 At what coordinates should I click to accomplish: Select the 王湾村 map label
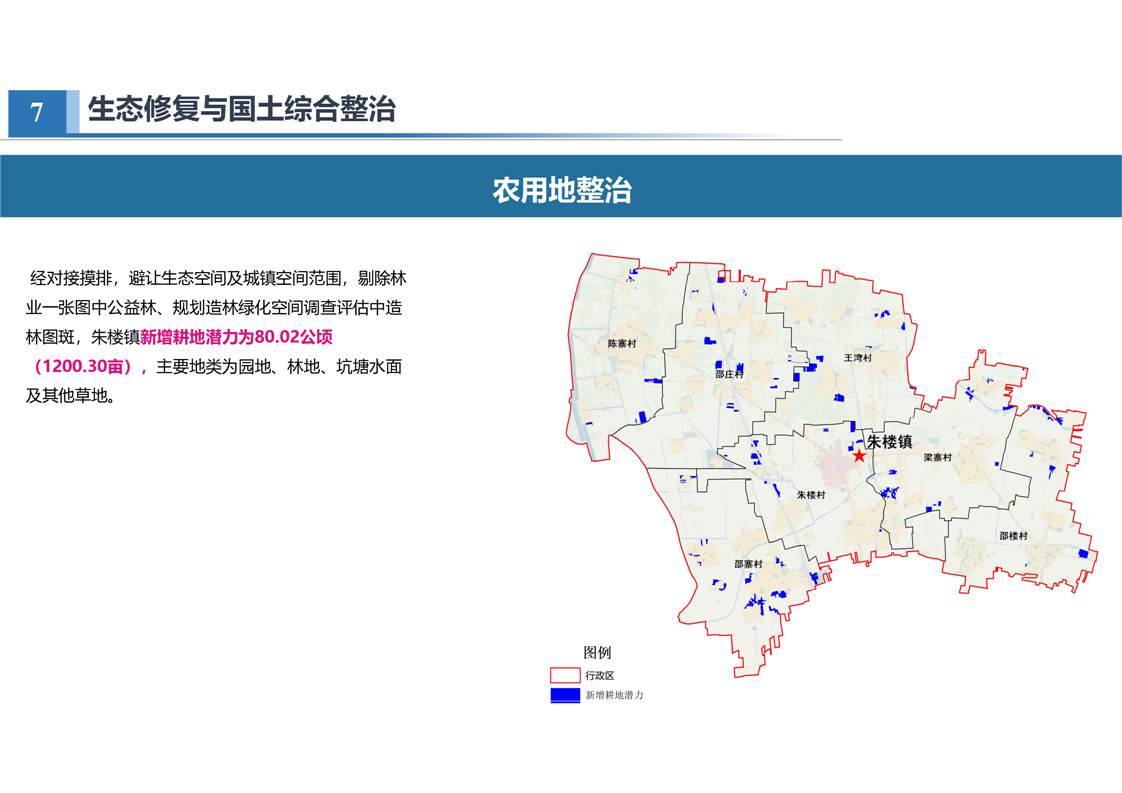(857, 357)
